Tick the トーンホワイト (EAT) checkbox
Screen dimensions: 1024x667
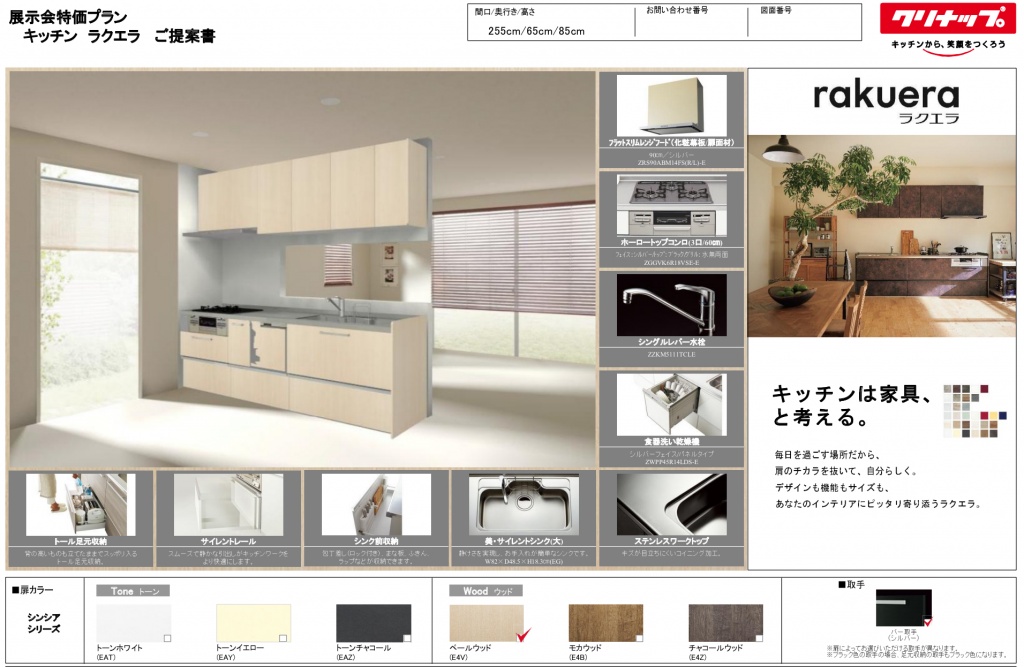coord(167,638)
